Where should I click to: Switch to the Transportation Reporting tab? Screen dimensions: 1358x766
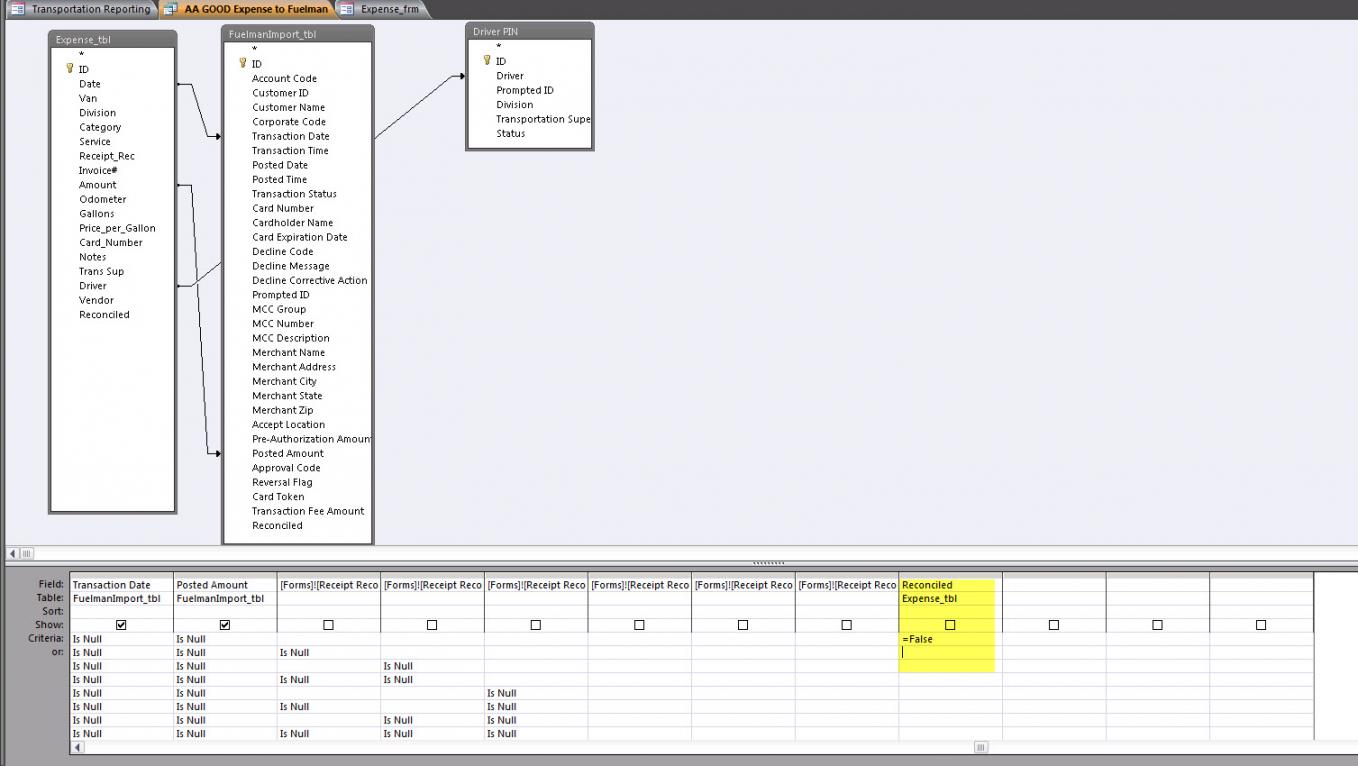pos(81,9)
